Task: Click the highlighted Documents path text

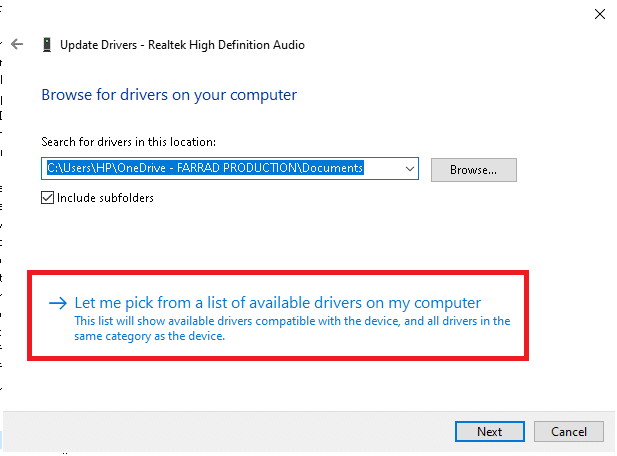Action: (204, 169)
